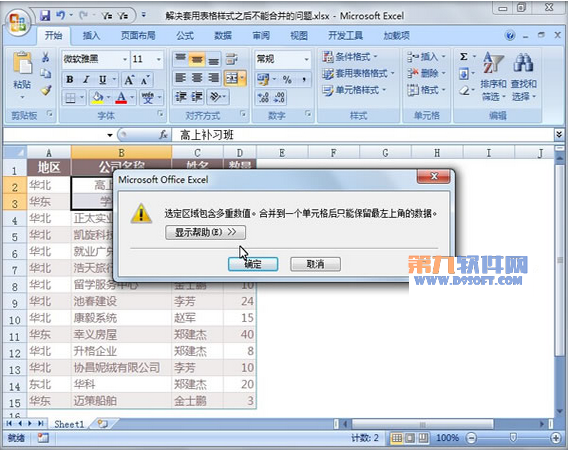
Task: Switch to 数据 ribbon tab
Action: (x=223, y=36)
